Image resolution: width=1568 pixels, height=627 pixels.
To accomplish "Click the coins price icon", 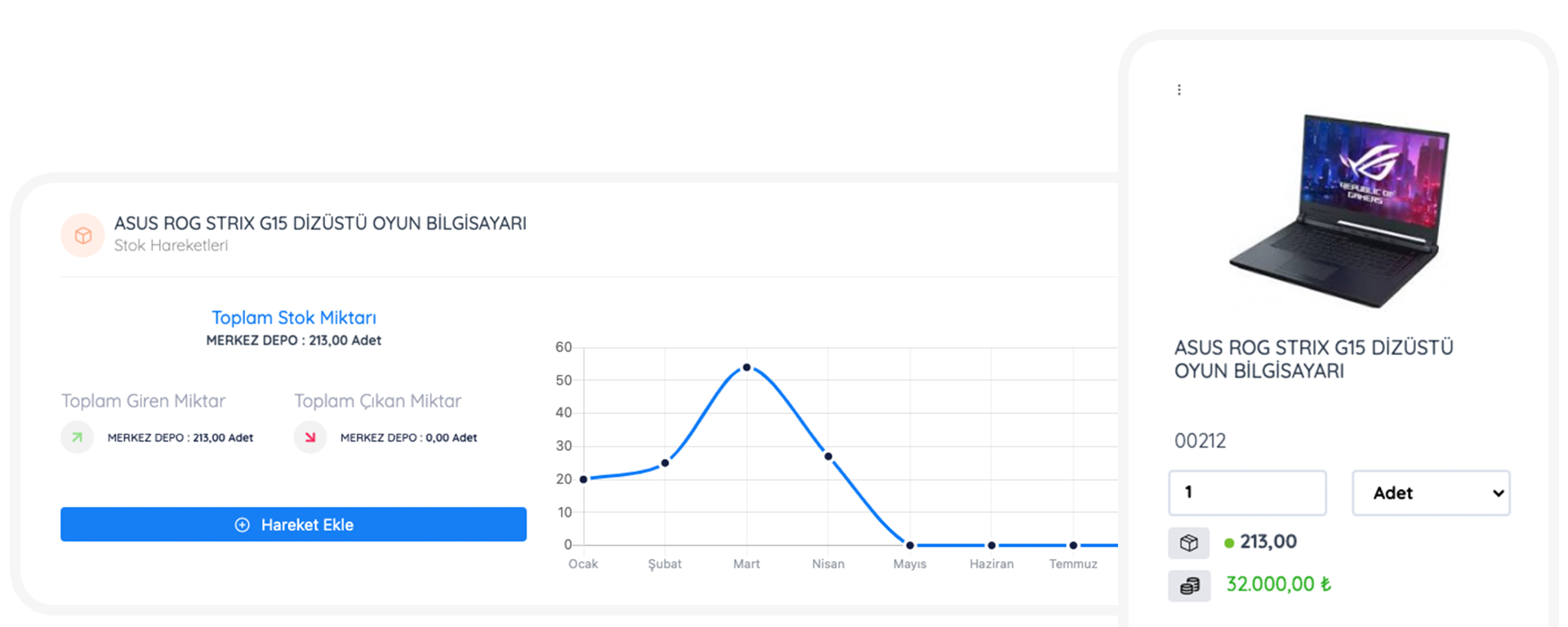I will (x=1188, y=585).
